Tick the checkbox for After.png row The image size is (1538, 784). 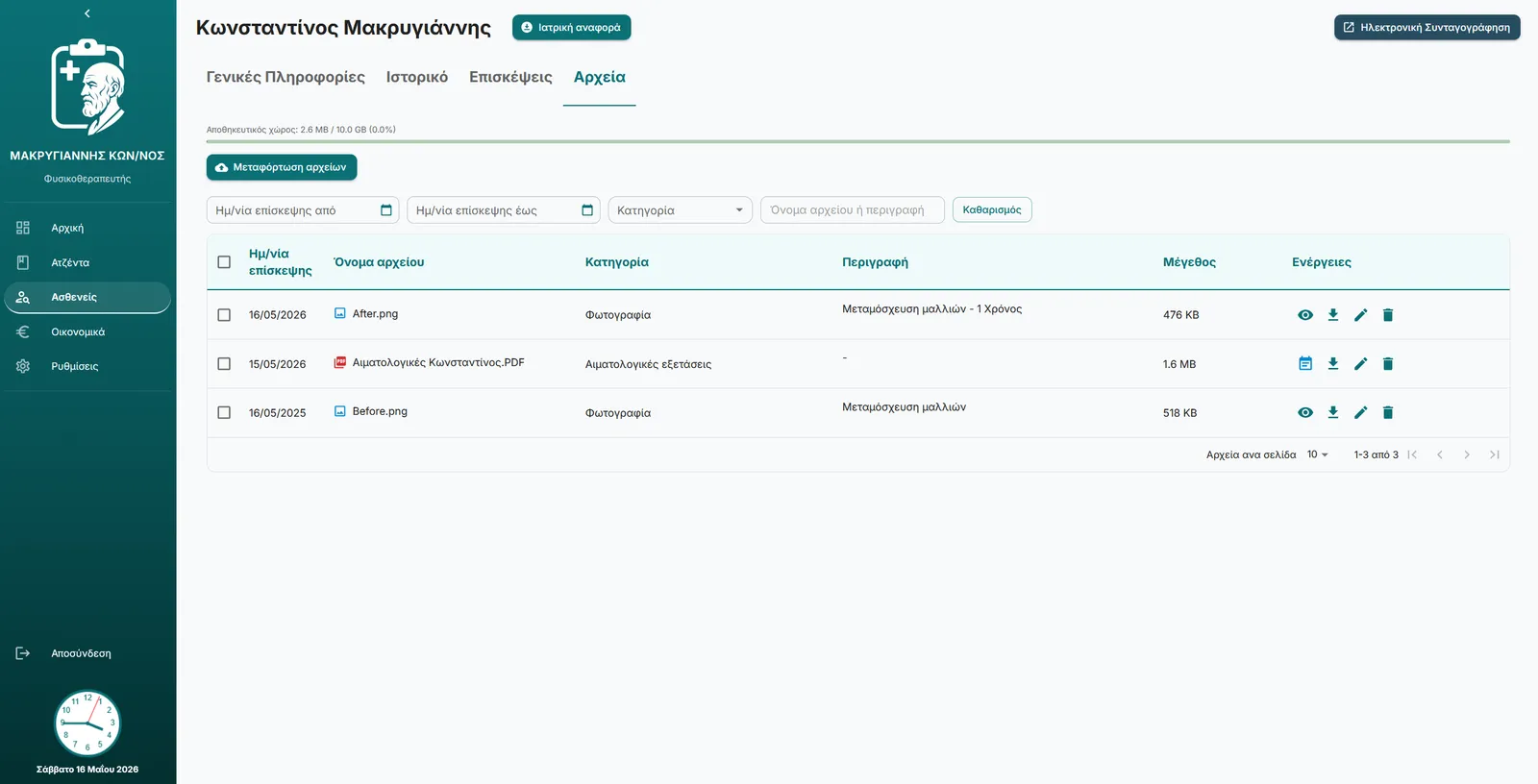tap(224, 315)
